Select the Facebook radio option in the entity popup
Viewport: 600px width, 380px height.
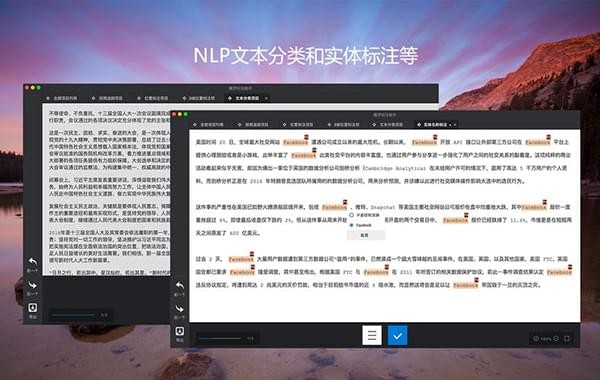point(352,225)
